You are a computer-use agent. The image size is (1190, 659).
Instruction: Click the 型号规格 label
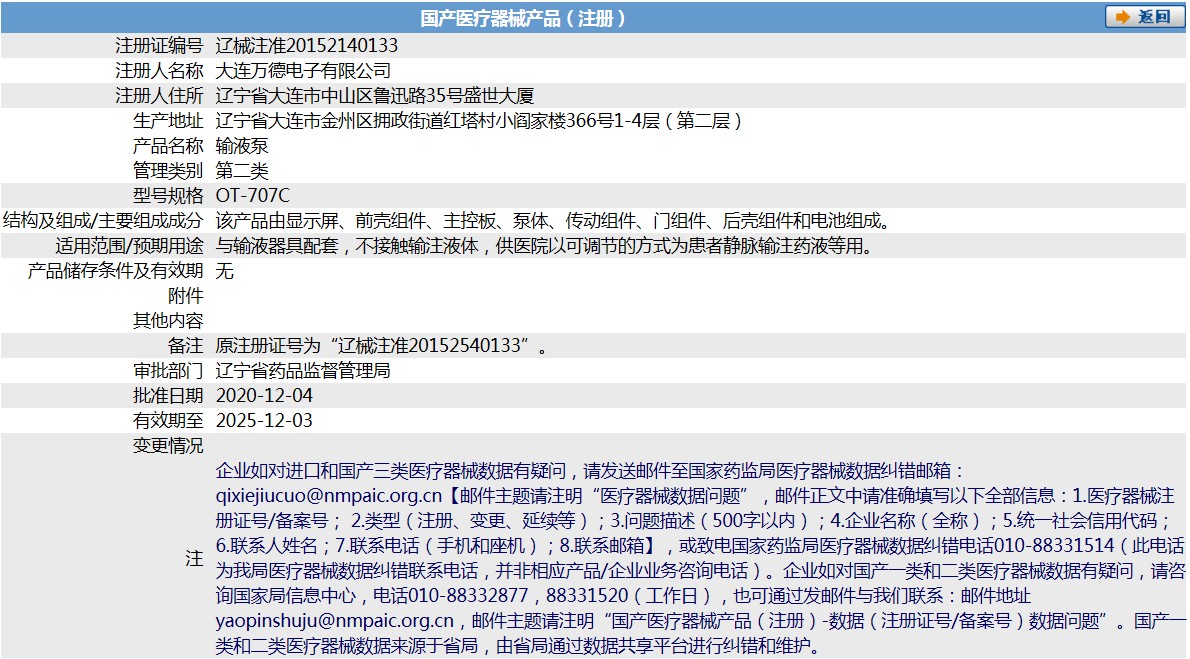168,196
